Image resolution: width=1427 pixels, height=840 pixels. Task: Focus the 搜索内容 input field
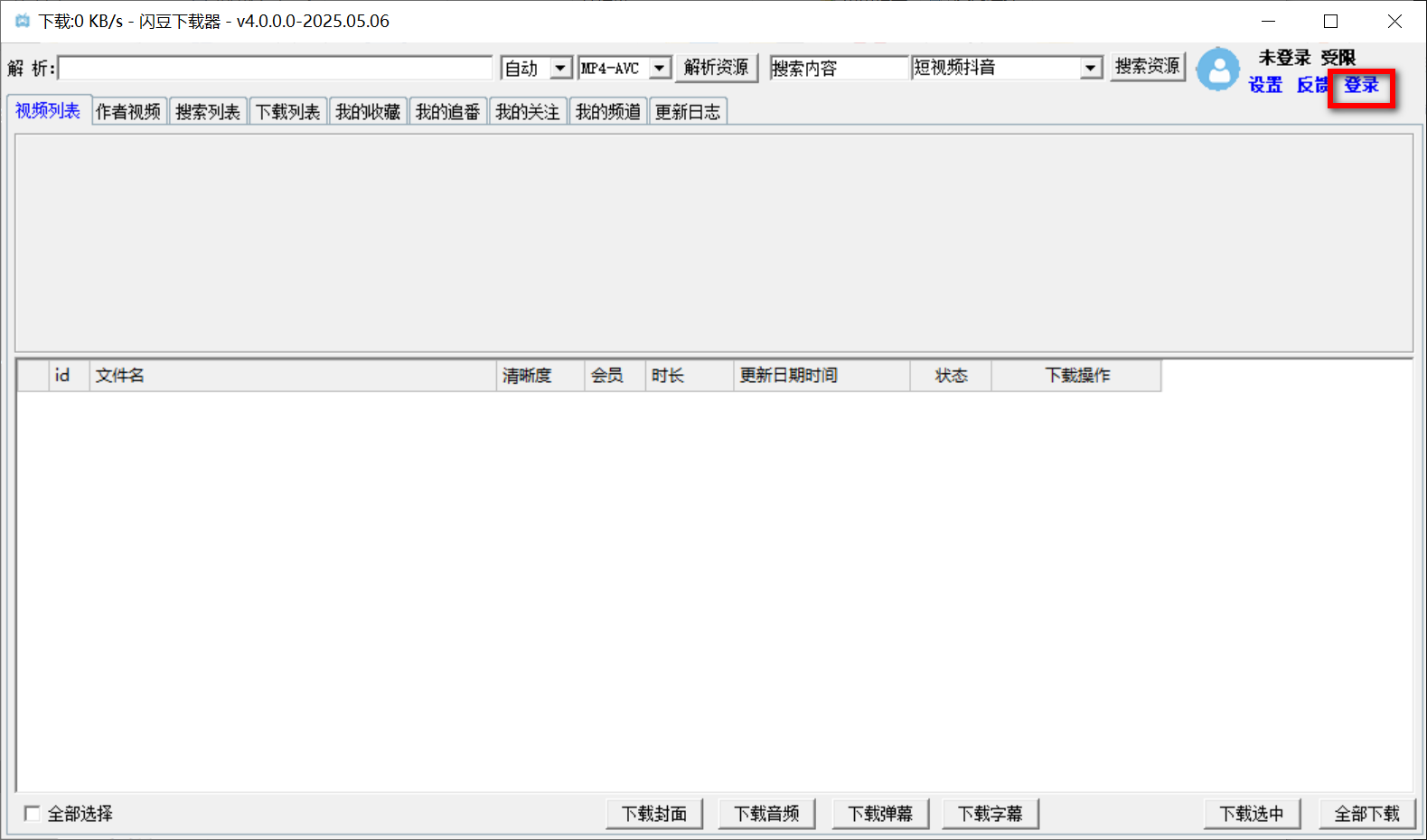pyautogui.click(x=839, y=68)
